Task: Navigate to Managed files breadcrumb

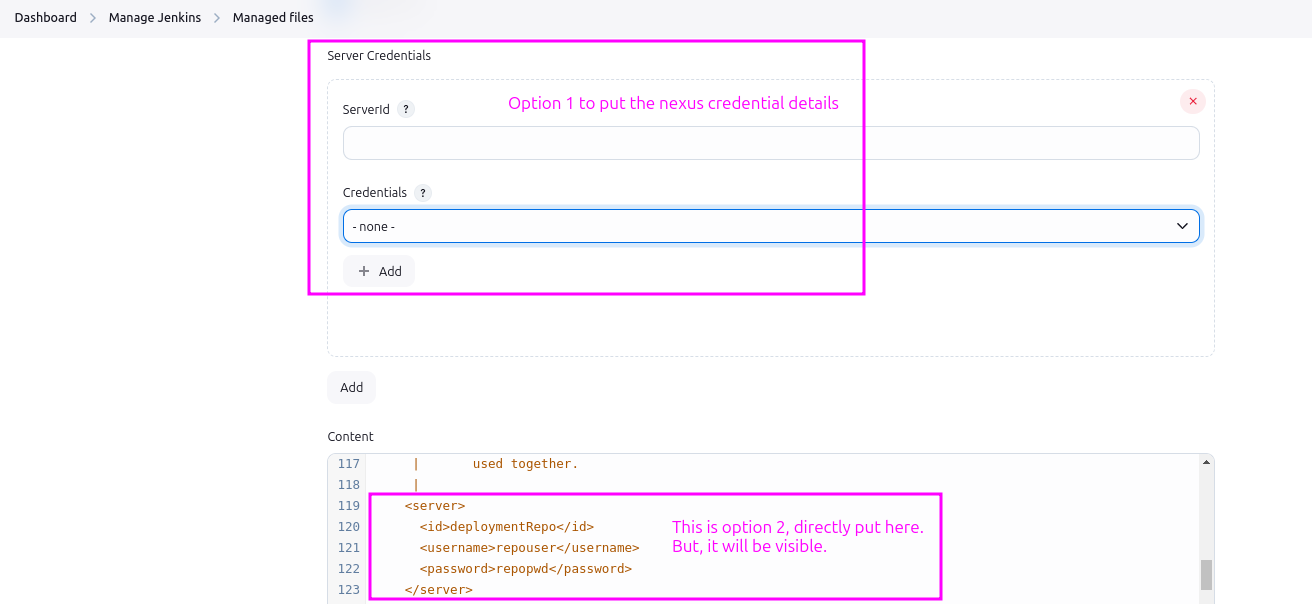Action: click(273, 18)
